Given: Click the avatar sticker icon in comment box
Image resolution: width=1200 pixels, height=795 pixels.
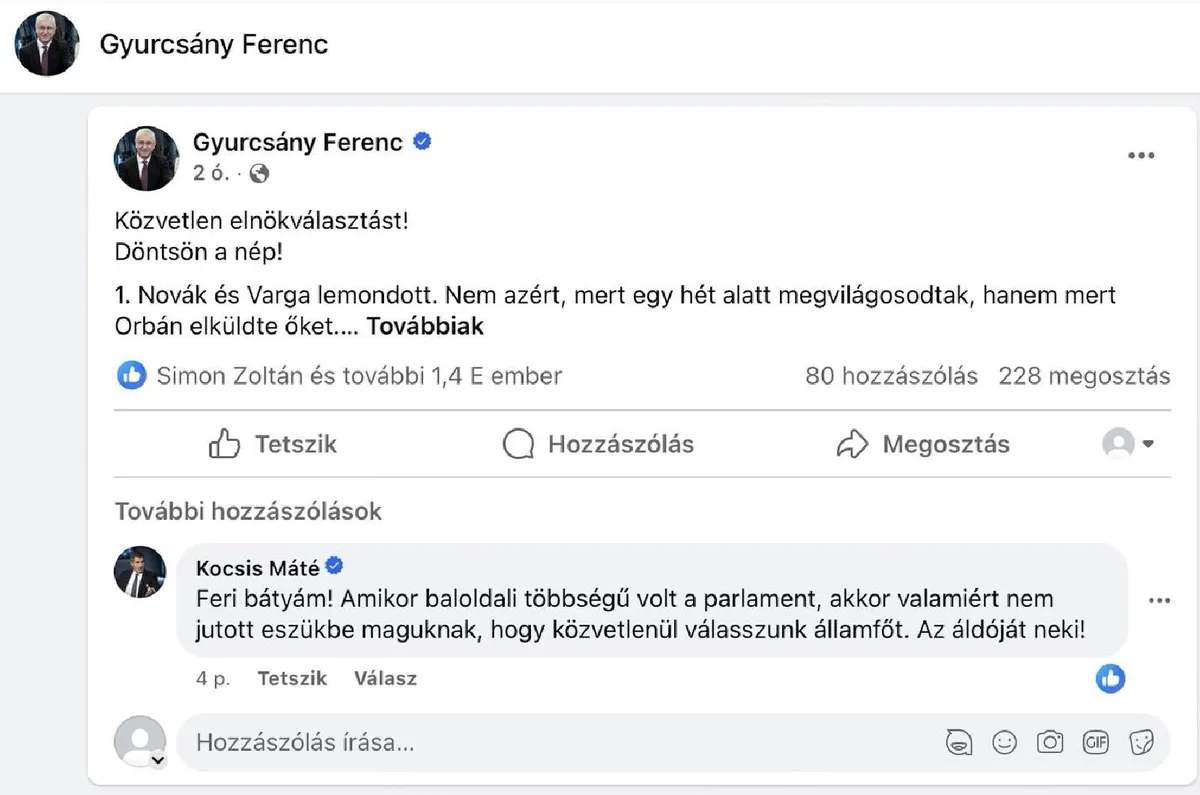Looking at the screenshot, I should (959, 742).
